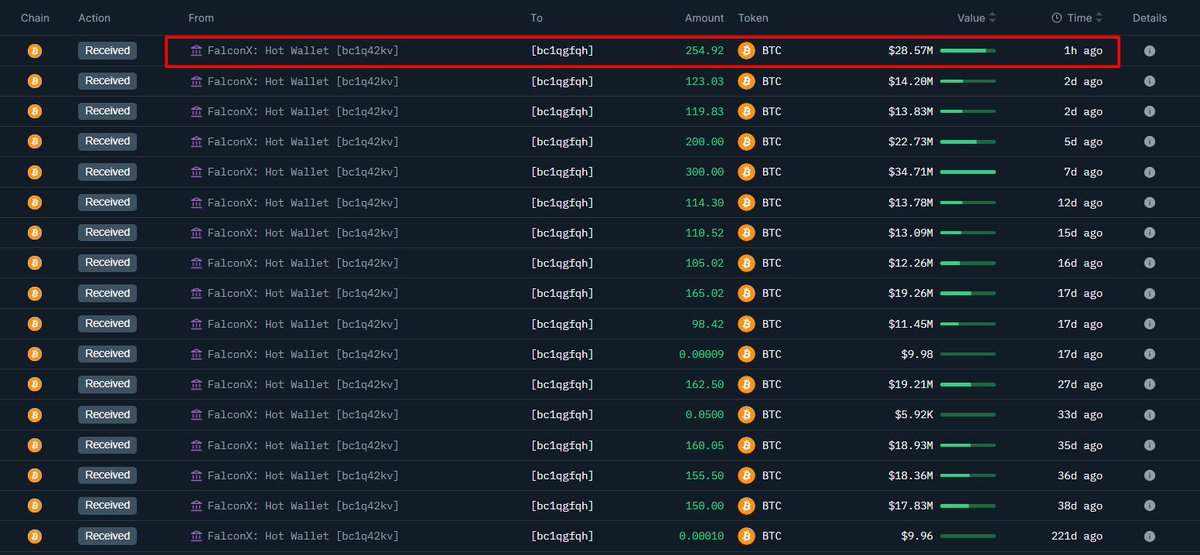Click the Amount column header

704,18
